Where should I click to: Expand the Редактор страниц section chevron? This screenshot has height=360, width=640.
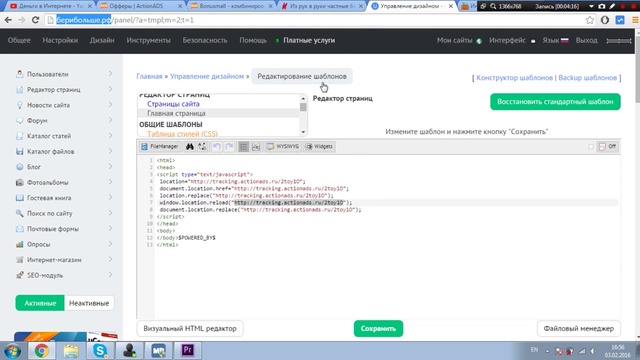pos(110,89)
